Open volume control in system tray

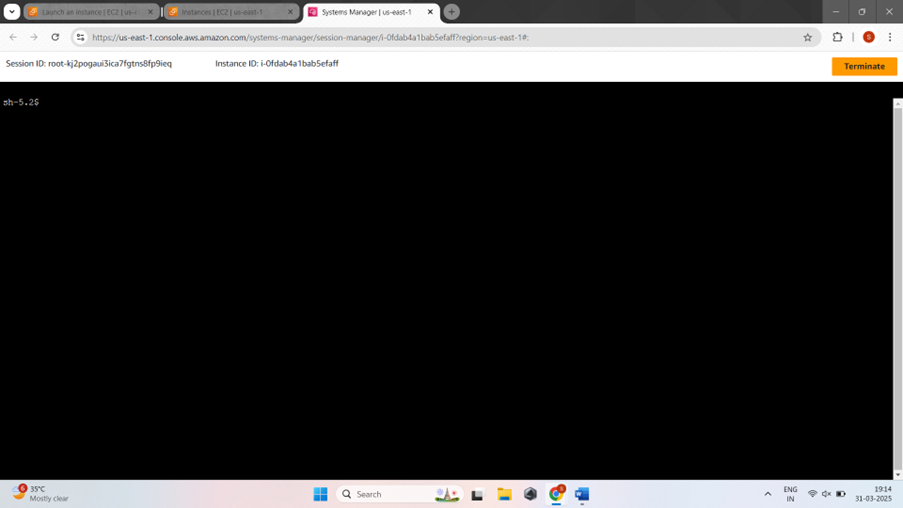coord(826,494)
